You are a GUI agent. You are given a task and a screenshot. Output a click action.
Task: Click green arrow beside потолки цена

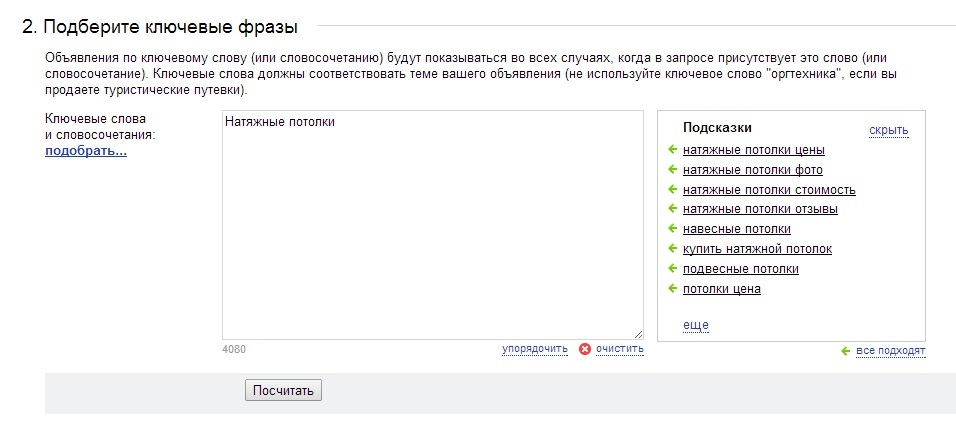point(672,288)
